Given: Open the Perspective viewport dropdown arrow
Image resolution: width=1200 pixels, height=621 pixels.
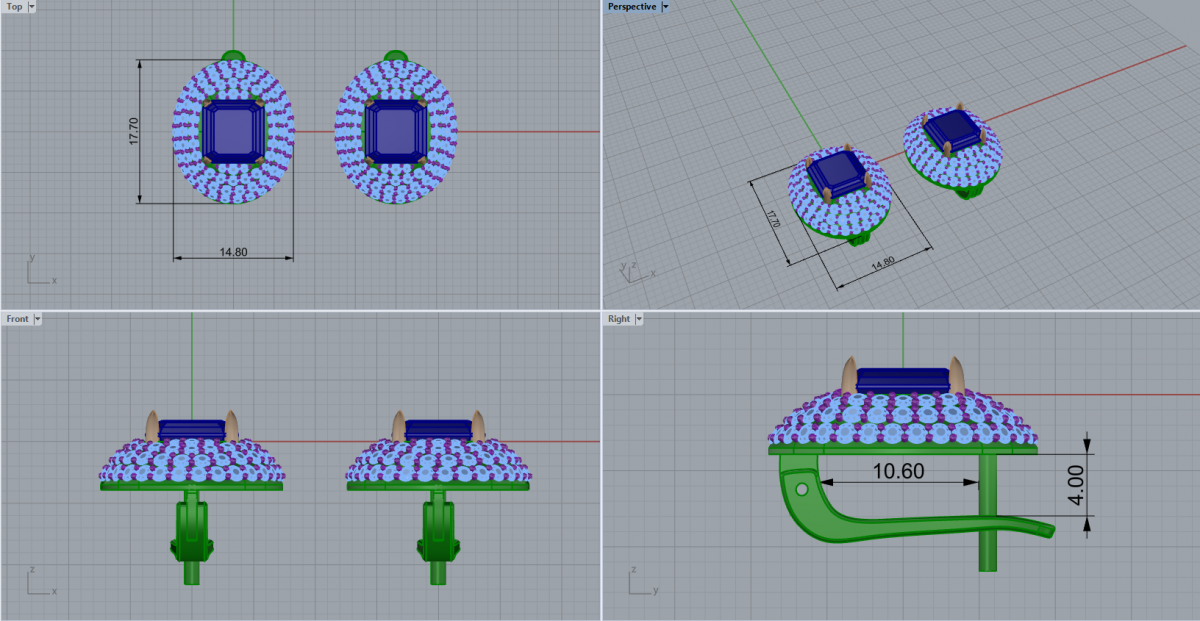Looking at the screenshot, I should [x=665, y=6].
